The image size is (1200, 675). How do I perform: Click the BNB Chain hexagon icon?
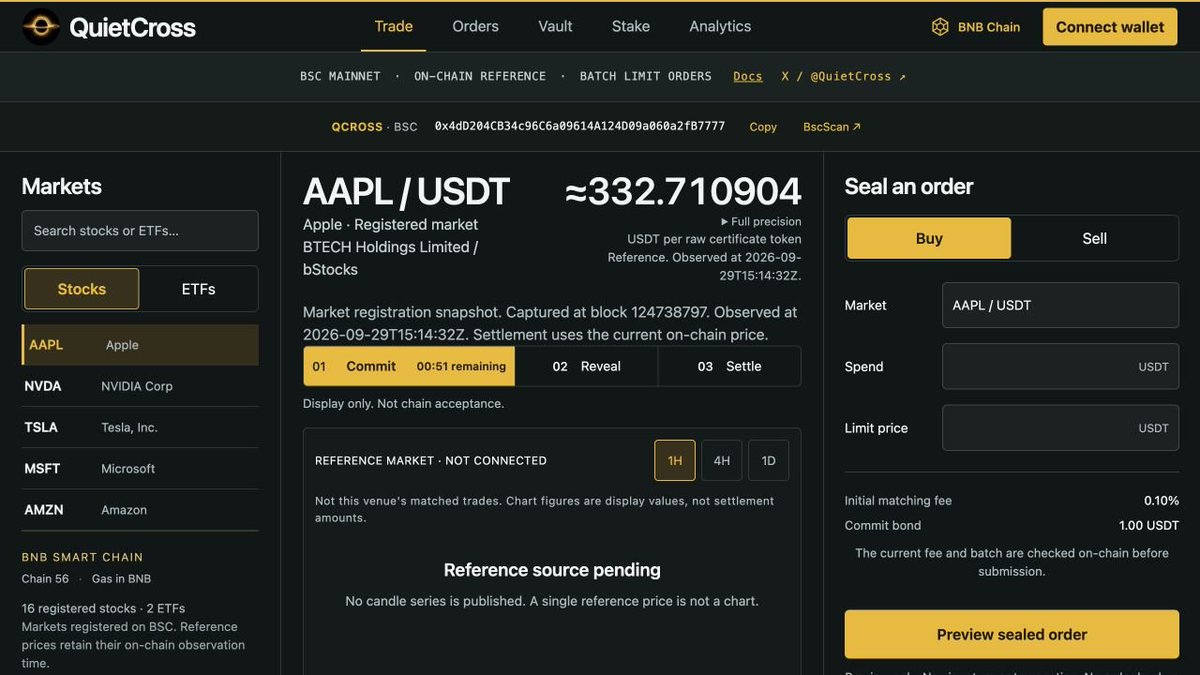(940, 27)
